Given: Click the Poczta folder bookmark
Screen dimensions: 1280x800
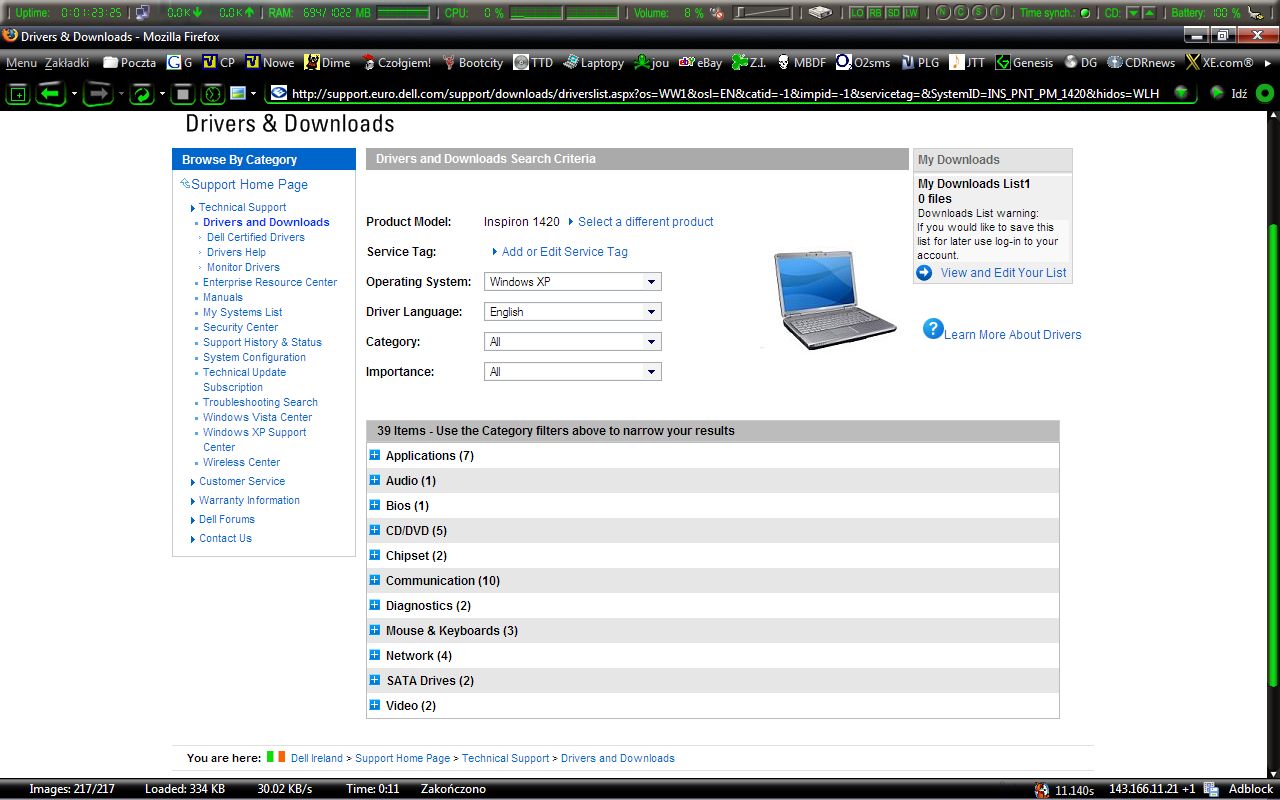Looking at the screenshot, I should point(128,62).
